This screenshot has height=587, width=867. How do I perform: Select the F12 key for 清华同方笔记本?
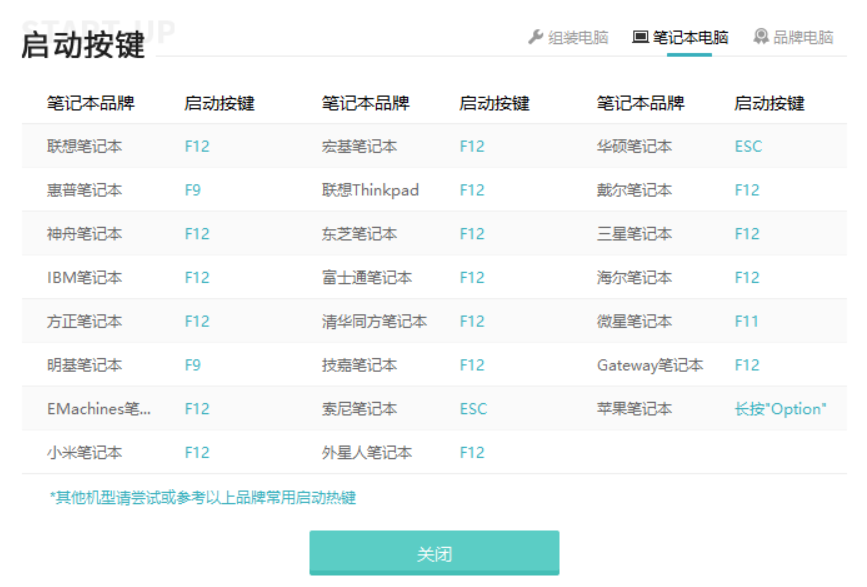472,321
